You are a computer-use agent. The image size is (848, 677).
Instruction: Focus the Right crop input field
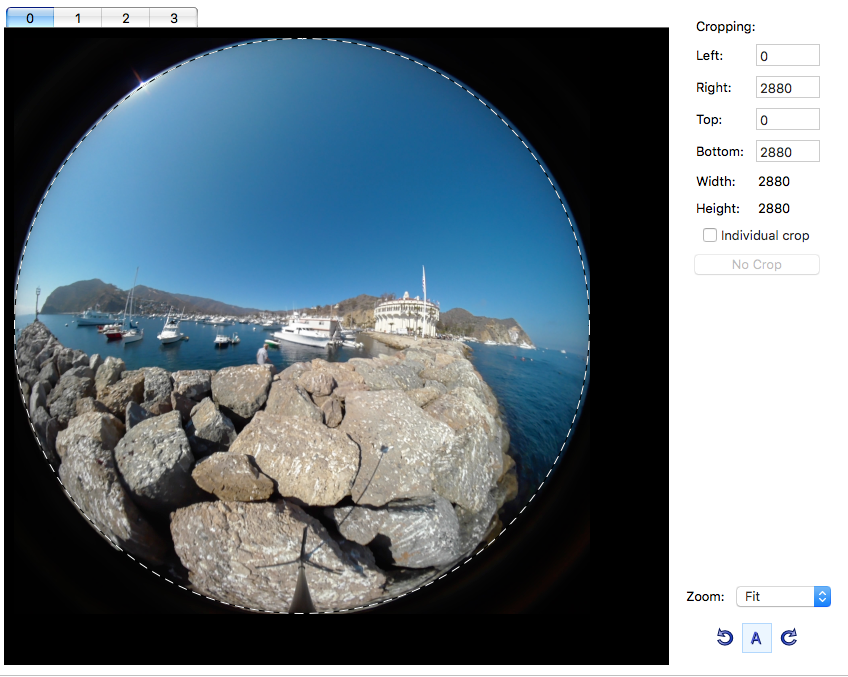coord(787,88)
